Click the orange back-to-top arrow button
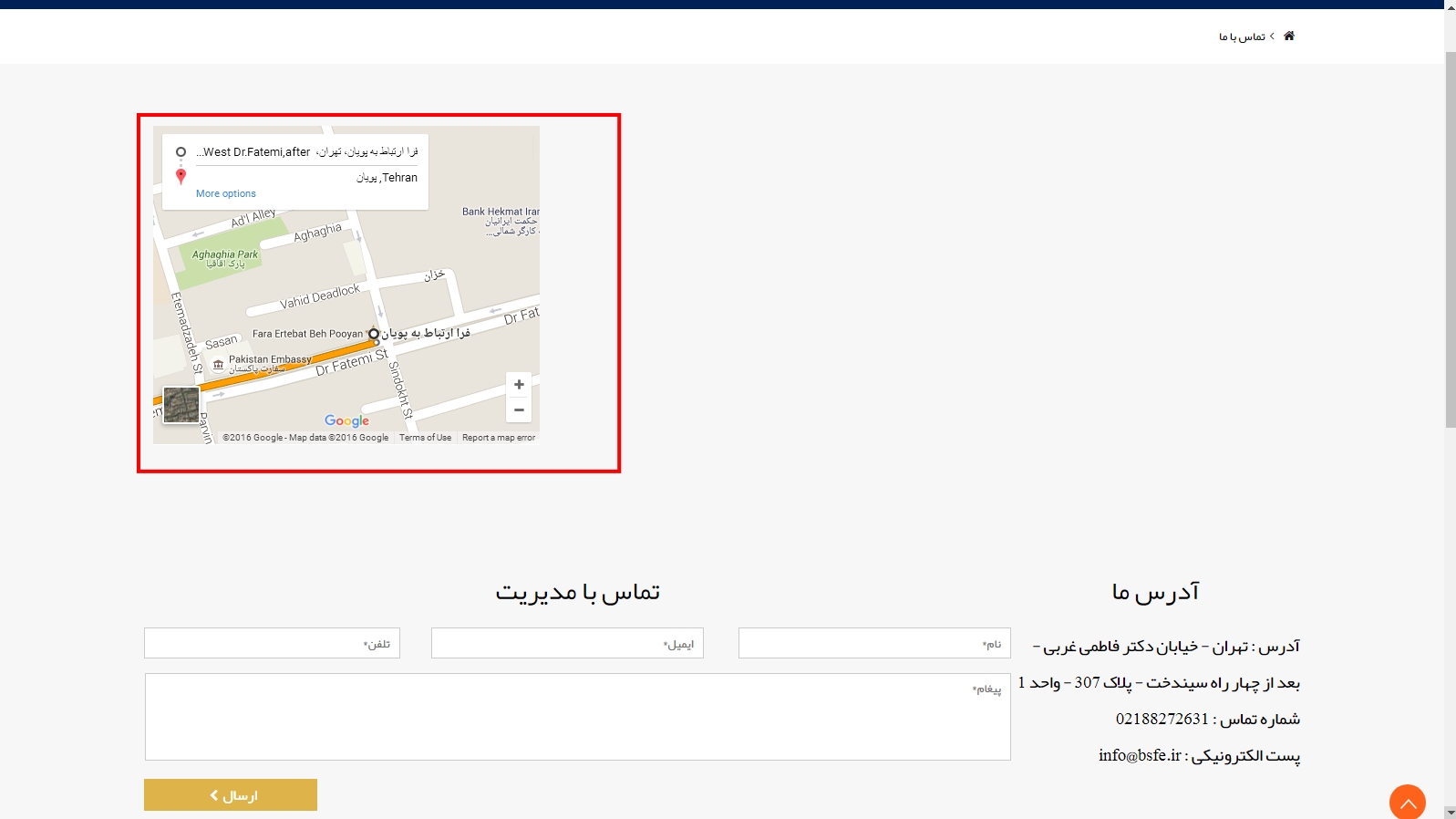The width and height of the screenshot is (1456, 819). [x=1407, y=803]
